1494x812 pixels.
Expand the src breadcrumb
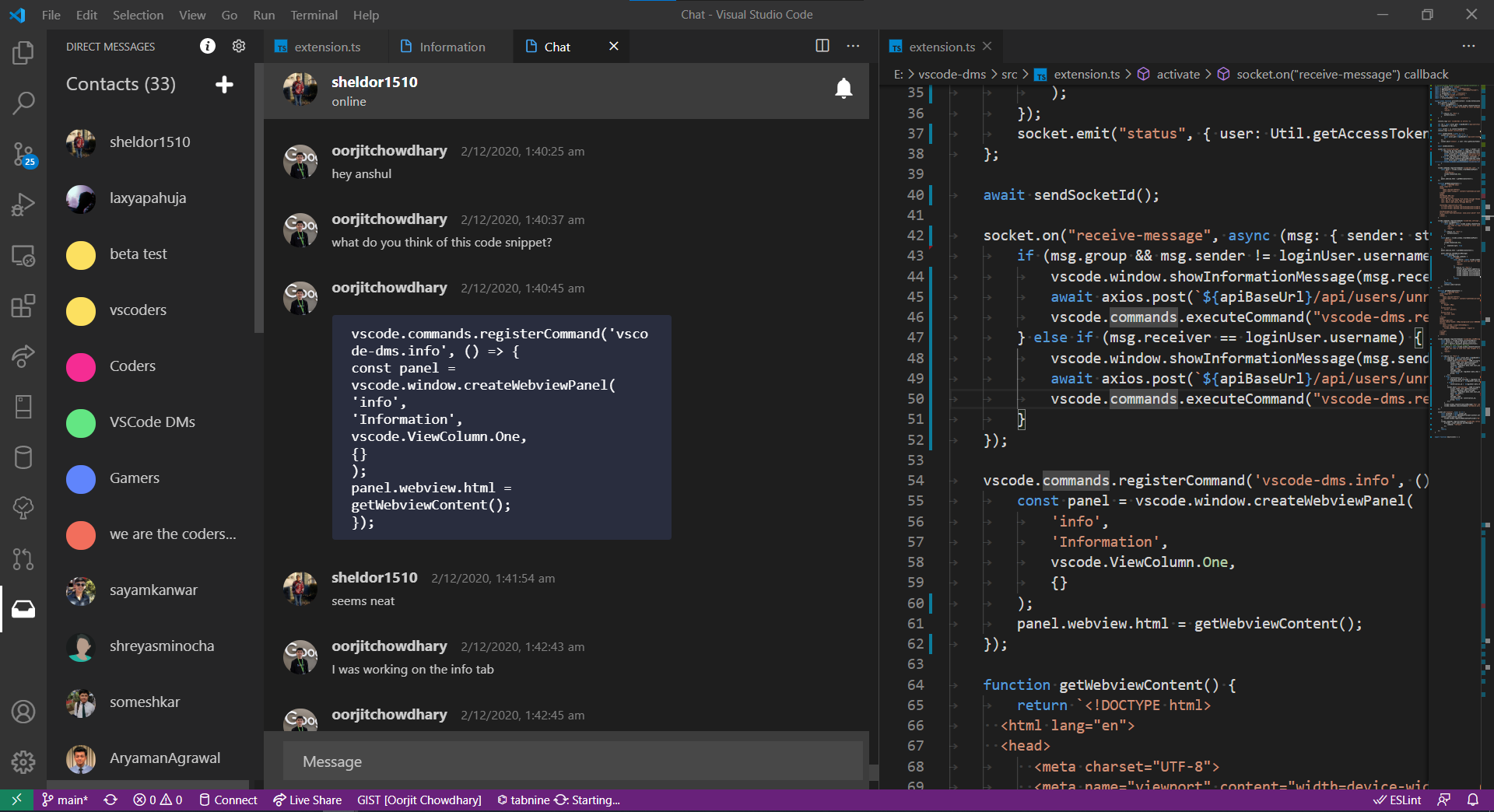(1009, 75)
